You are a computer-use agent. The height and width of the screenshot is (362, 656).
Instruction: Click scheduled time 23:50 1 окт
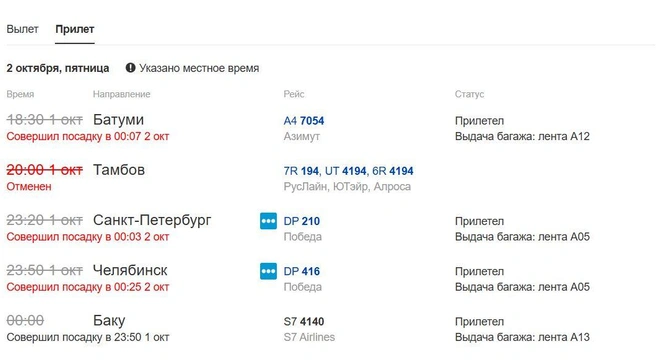tap(44, 270)
